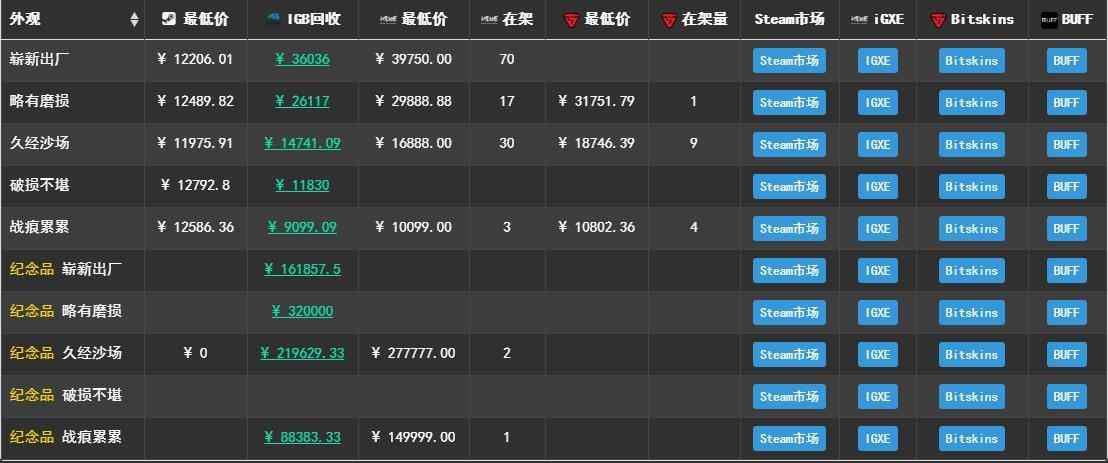
Task: Click Steam icon in 最低价 header
Action: point(169,19)
